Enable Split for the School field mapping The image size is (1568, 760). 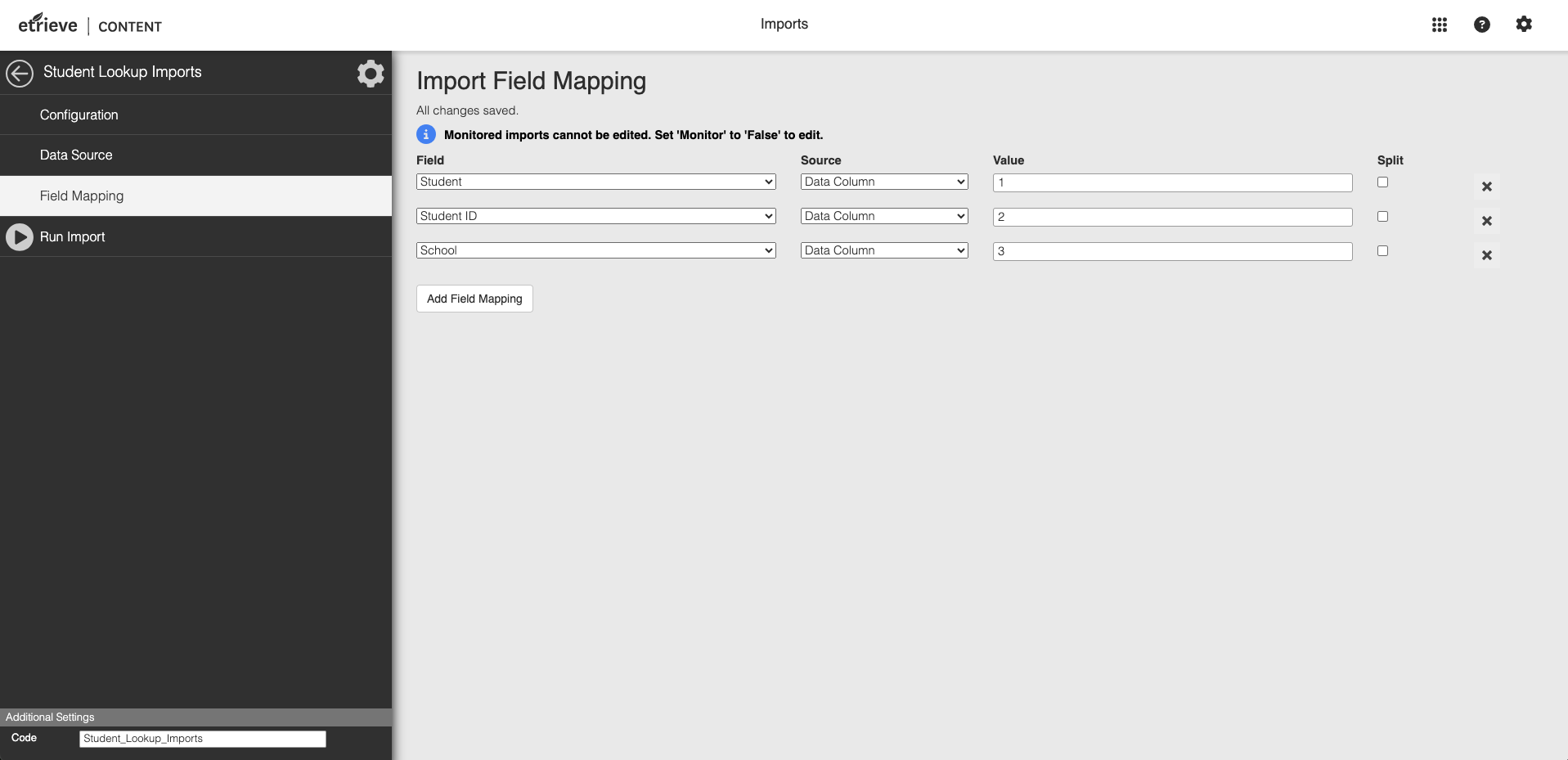(1382, 250)
